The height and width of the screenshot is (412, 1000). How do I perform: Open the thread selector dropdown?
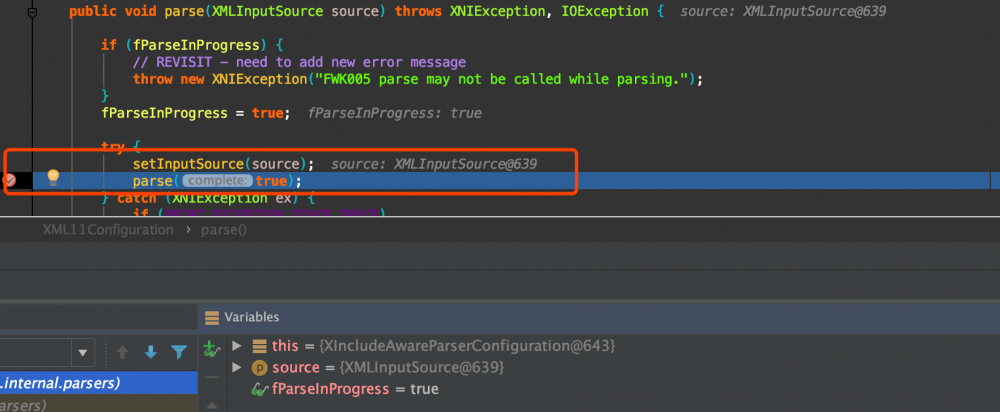[x=83, y=352]
